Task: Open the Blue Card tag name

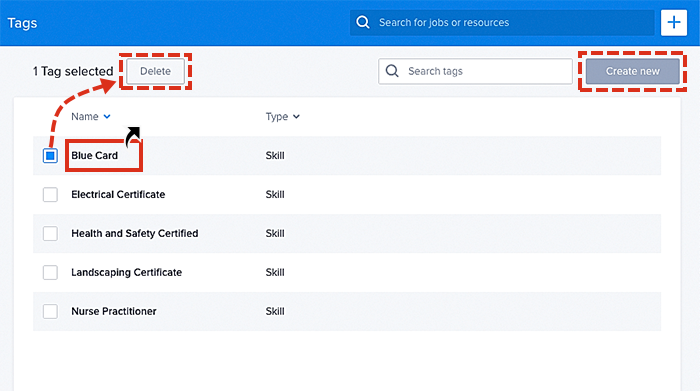Action: (x=95, y=155)
